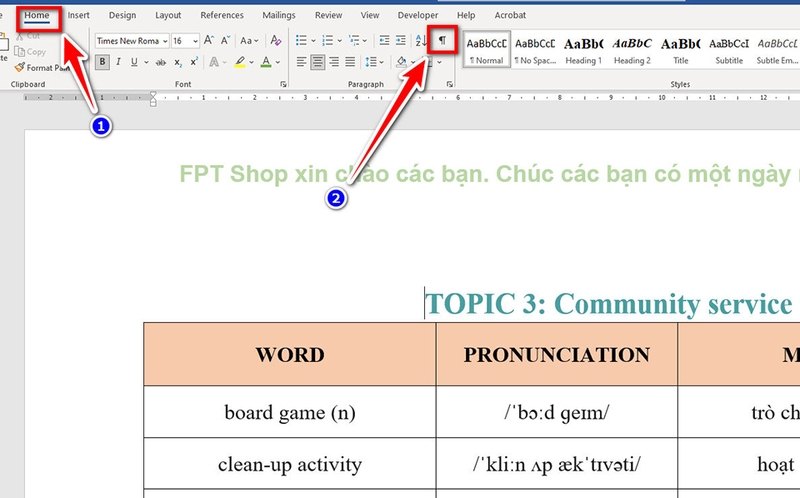Sort the selected text
The width and height of the screenshot is (800, 498).
pyautogui.click(x=421, y=40)
